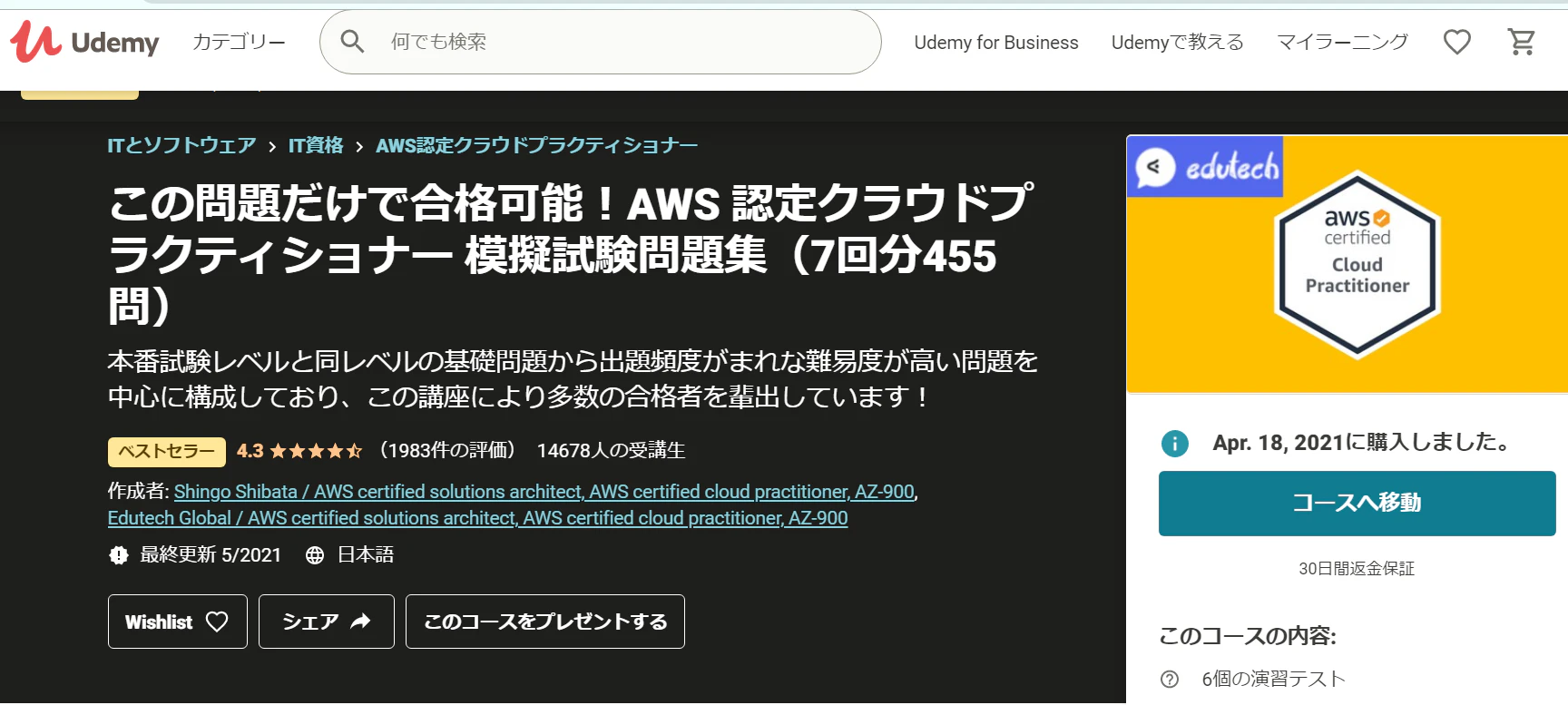Click the 最終更新 5/2021 text
Image resolution: width=1568 pixels, height=705 pixels.
click(211, 555)
